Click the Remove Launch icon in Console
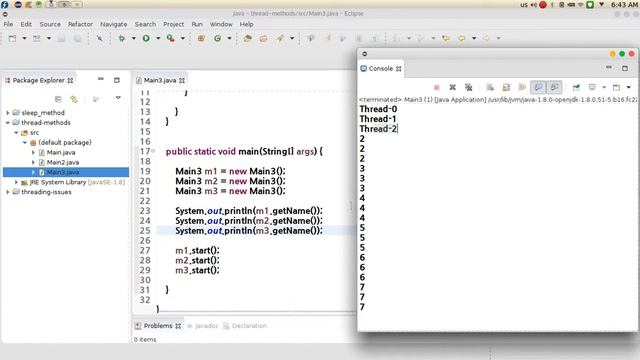This screenshot has width=640, height=360. [x=452, y=87]
